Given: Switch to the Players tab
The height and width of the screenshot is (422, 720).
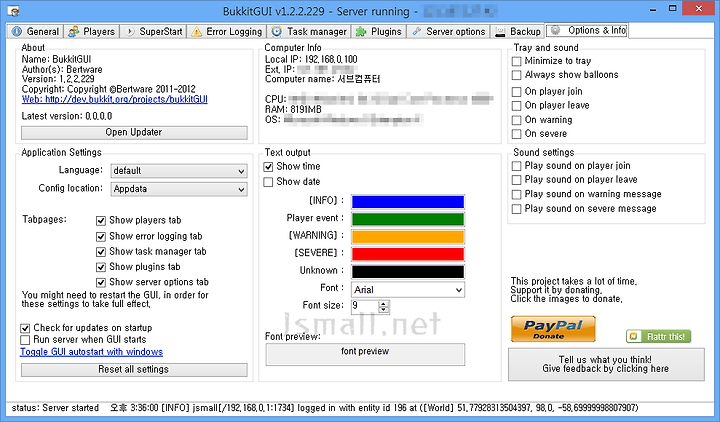Looking at the screenshot, I should click(x=92, y=31).
